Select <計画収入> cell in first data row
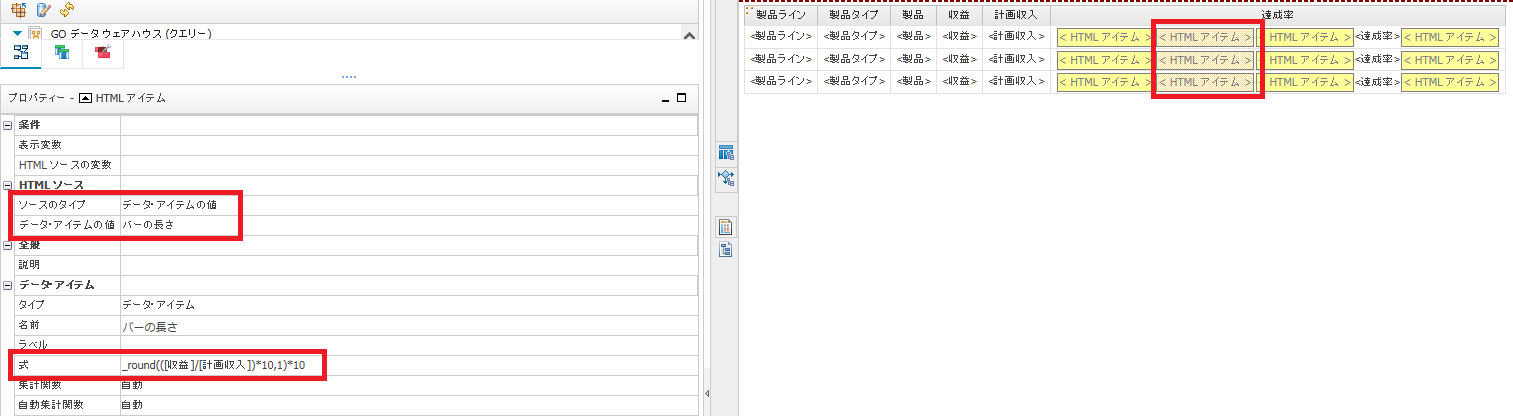 (1017, 36)
